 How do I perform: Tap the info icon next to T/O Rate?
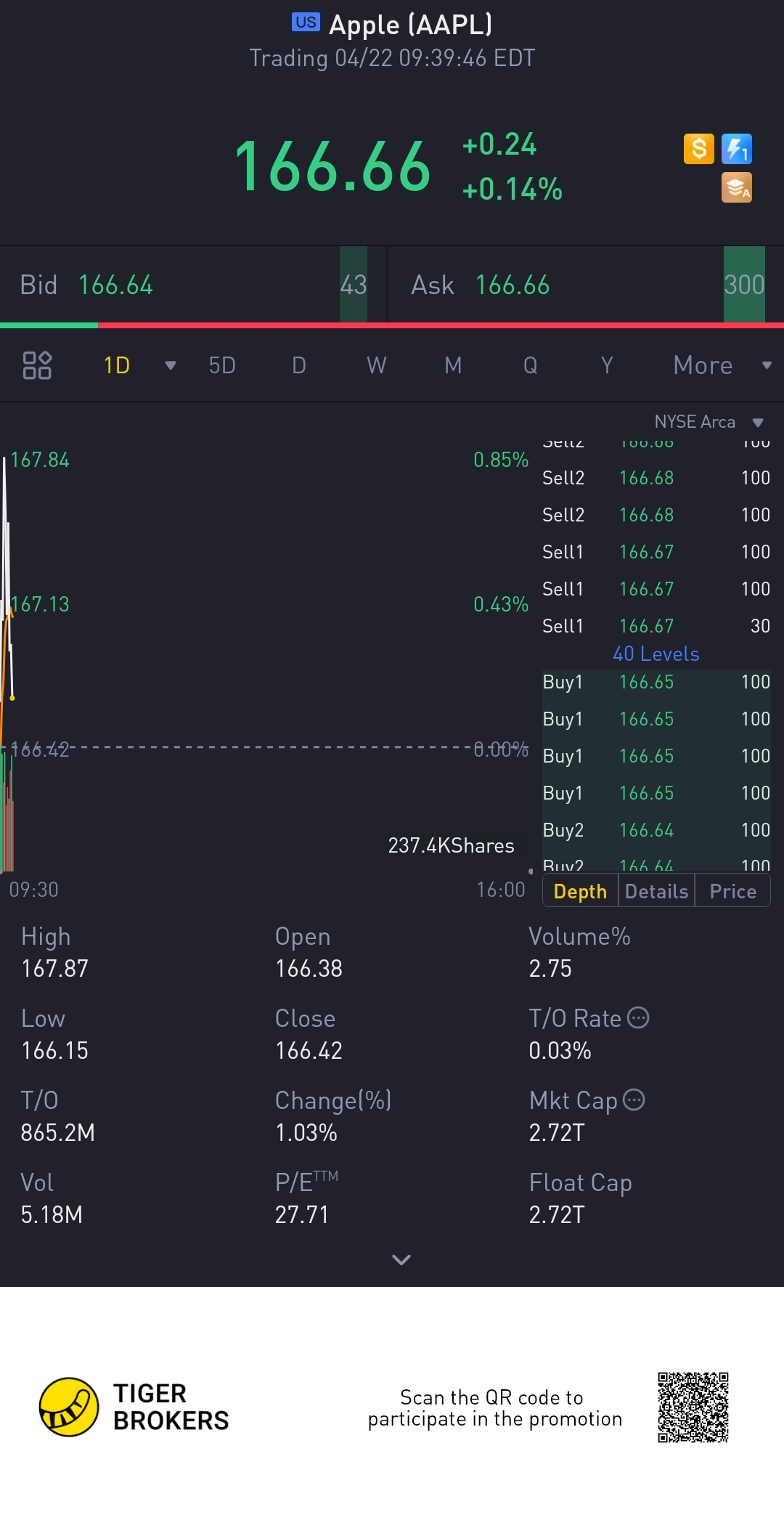638,1018
